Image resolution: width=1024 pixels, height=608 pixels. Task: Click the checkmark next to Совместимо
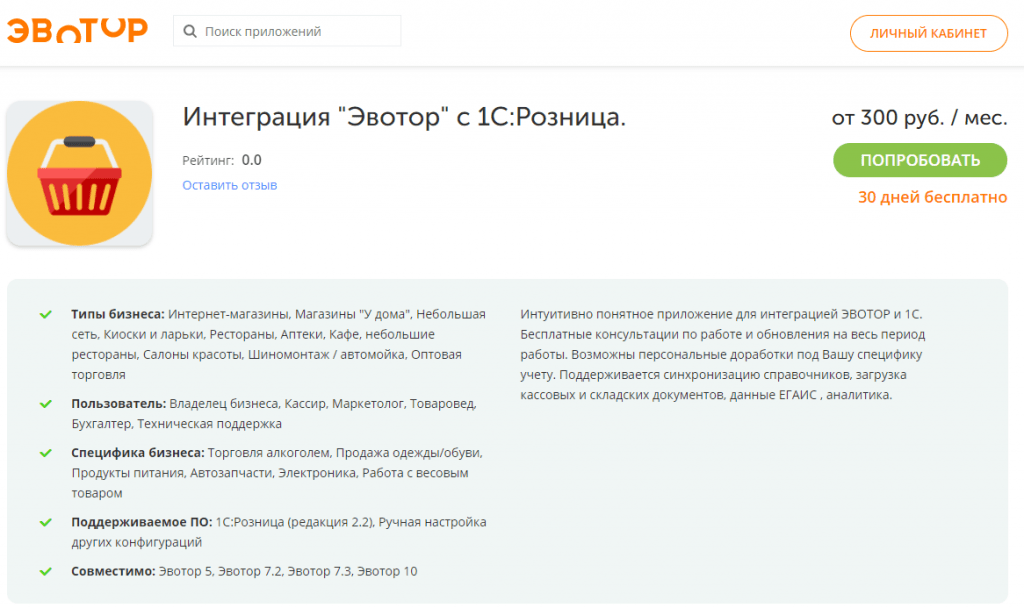click(46, 571)
